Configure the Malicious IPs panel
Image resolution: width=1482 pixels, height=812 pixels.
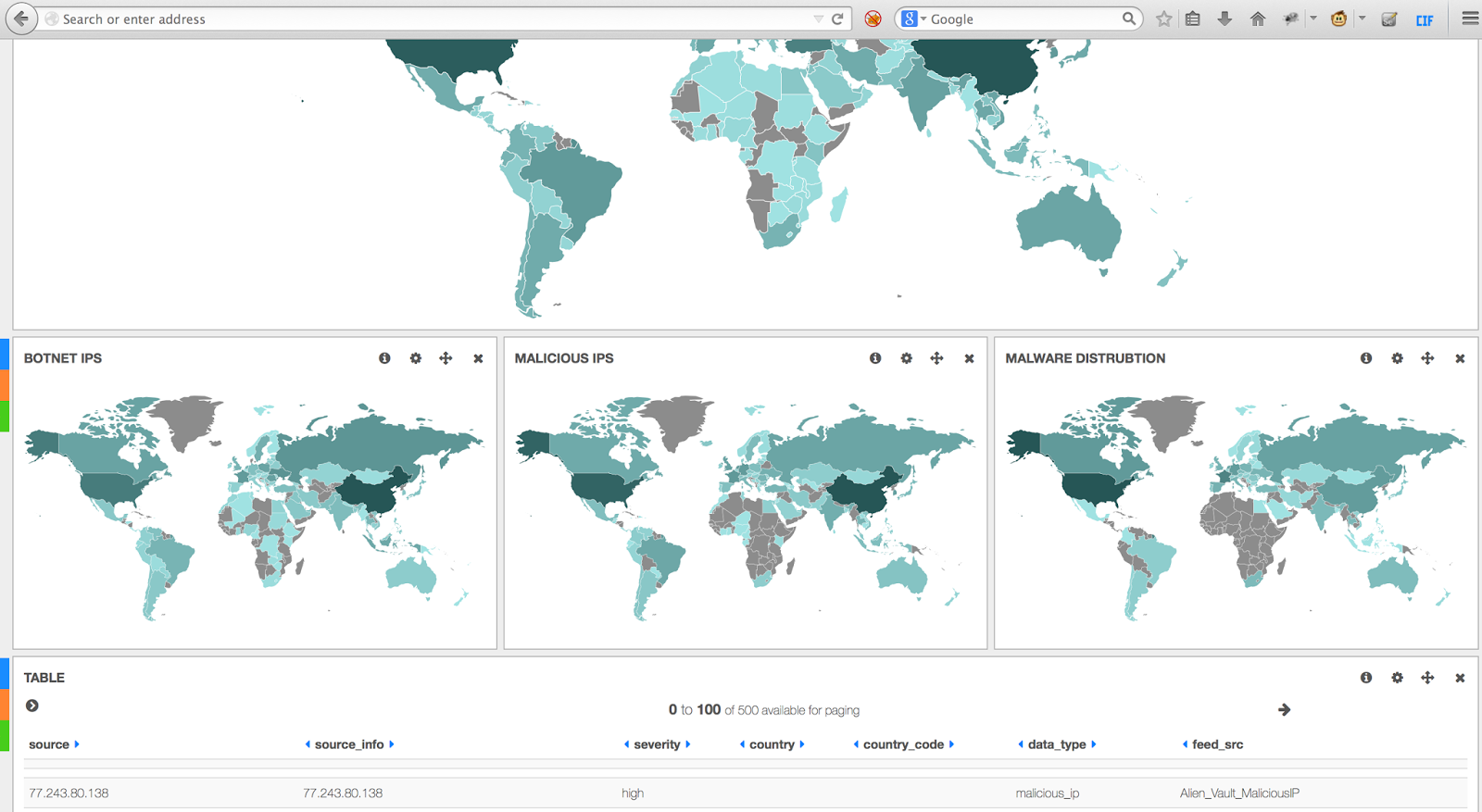coord(907,358)
